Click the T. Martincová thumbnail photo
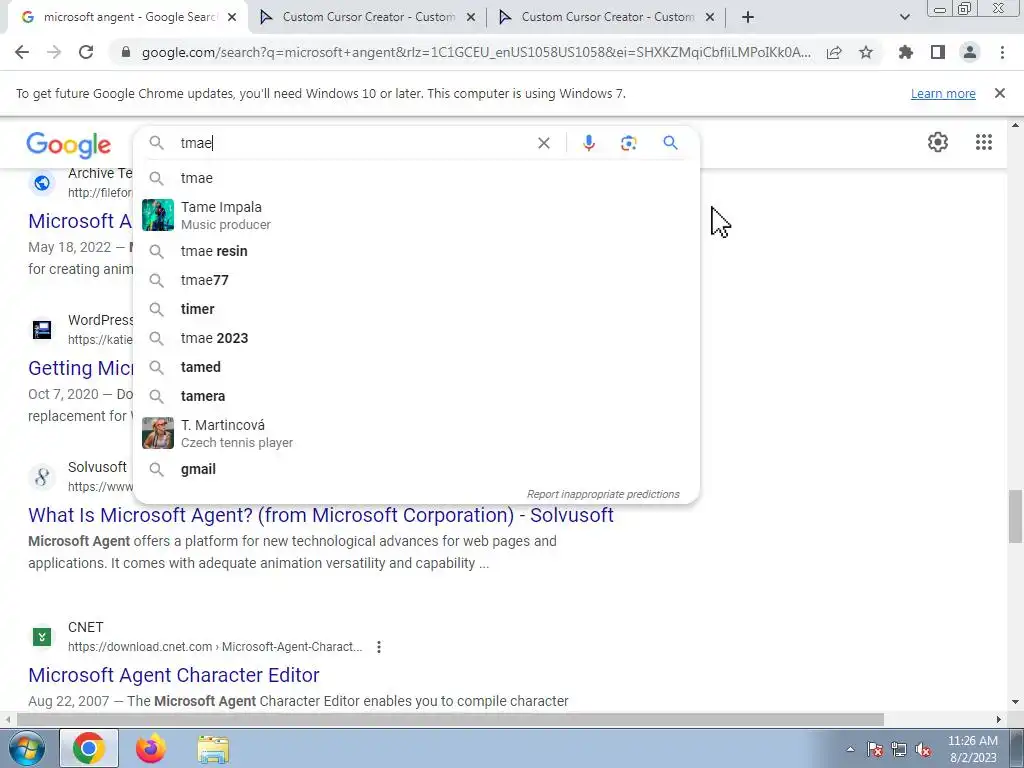This screenshot has height=768, width=1024. click(x=158, y=433)
